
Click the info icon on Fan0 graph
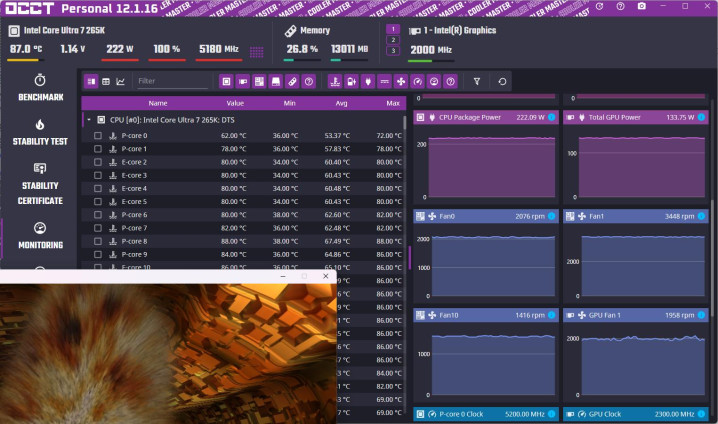[551, 216]
